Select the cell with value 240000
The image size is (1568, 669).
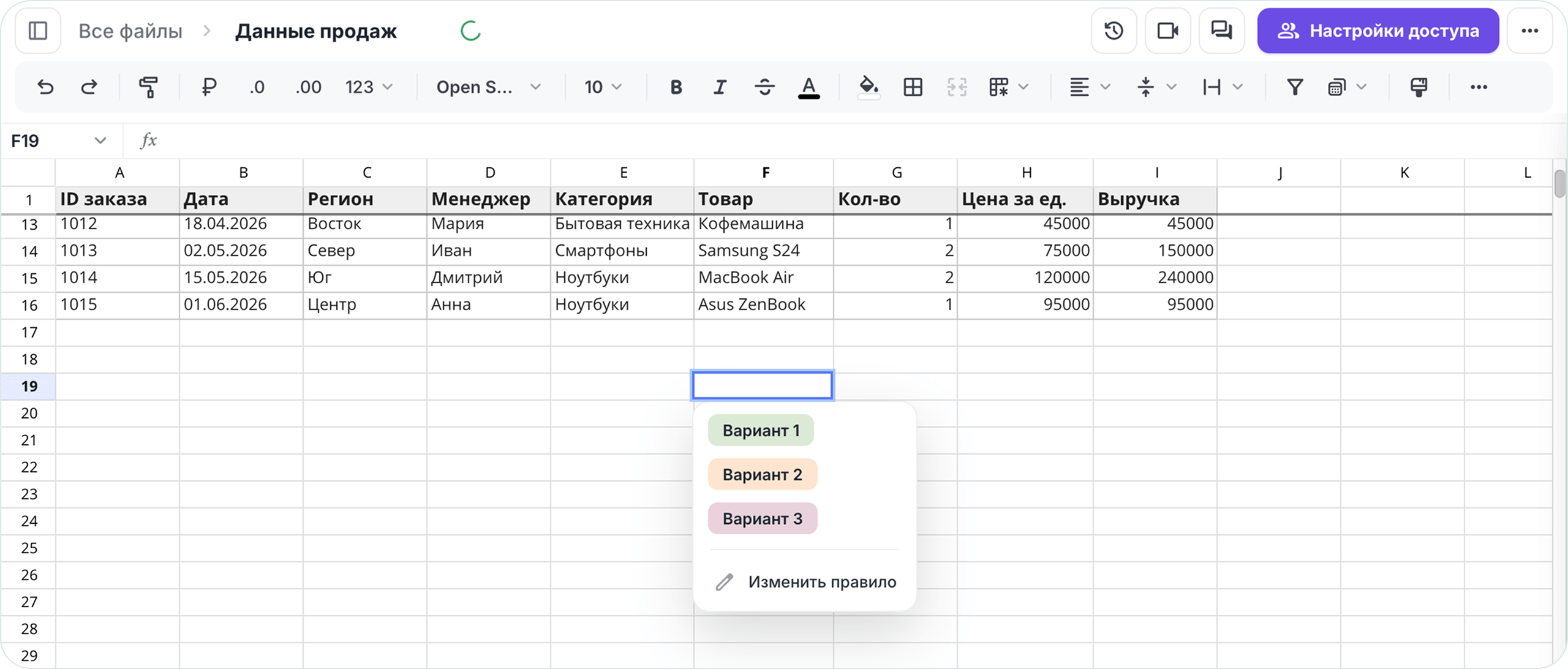(1155, 278)
